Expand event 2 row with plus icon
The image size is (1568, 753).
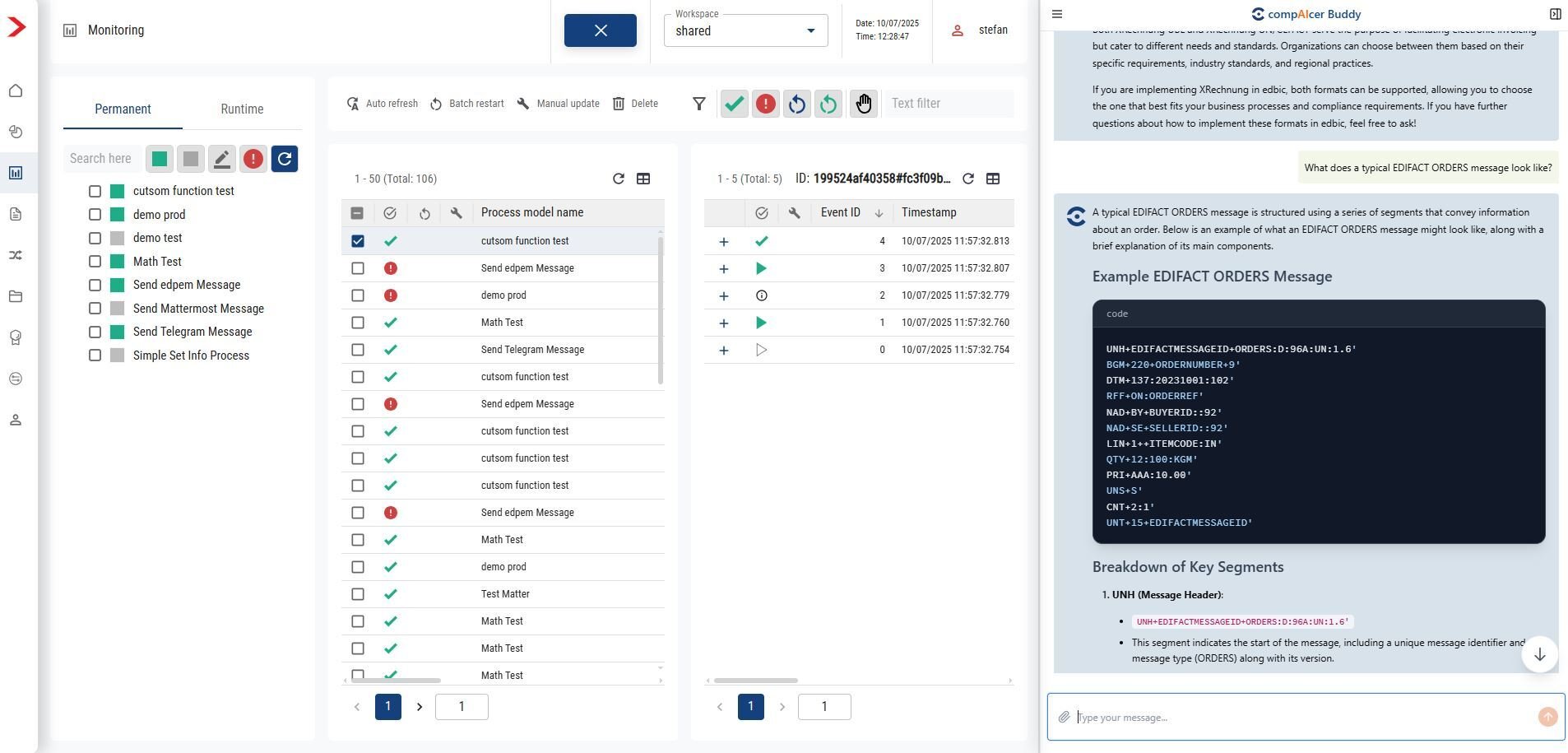click(x=723, y=295)
